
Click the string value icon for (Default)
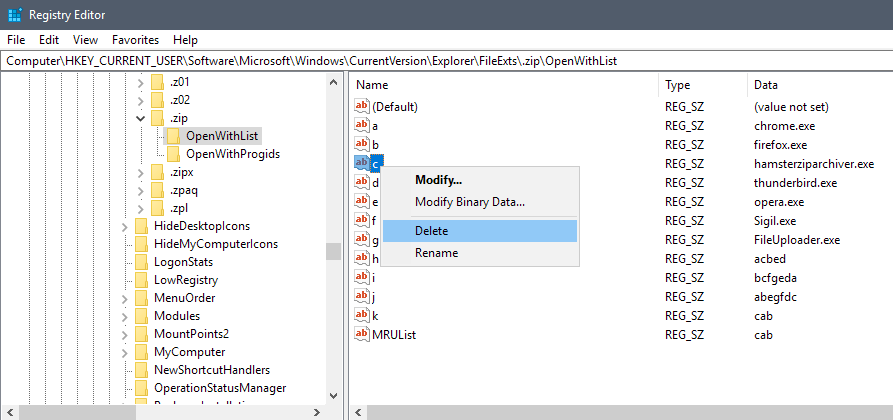[x=362, y=107]
